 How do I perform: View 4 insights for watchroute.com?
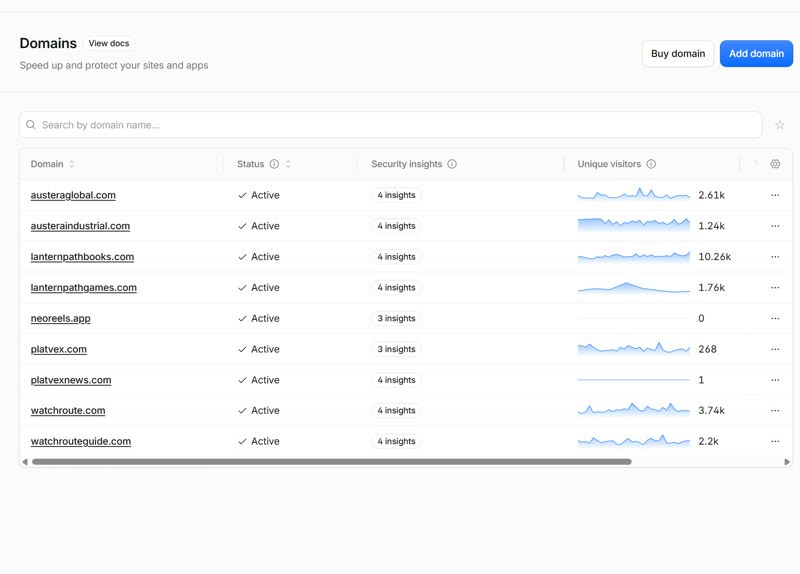click(x=396, y=410)
